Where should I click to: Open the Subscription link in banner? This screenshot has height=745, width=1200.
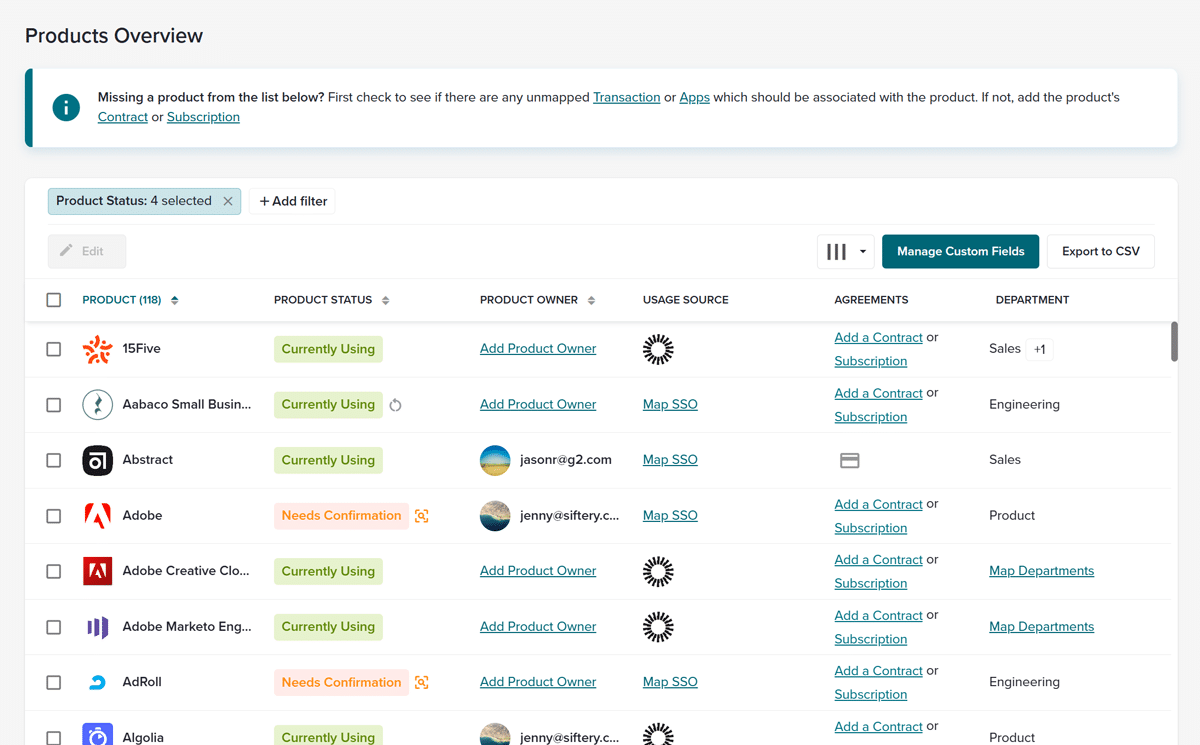[203, 117]
